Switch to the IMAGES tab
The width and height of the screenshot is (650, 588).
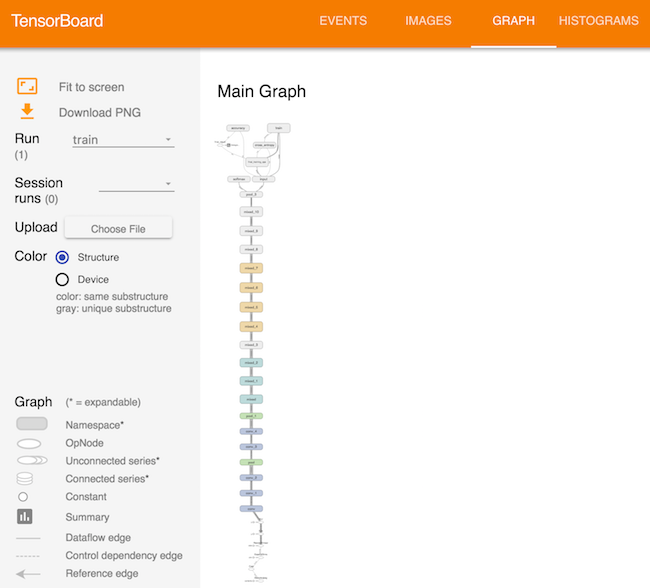coord(428,21)
